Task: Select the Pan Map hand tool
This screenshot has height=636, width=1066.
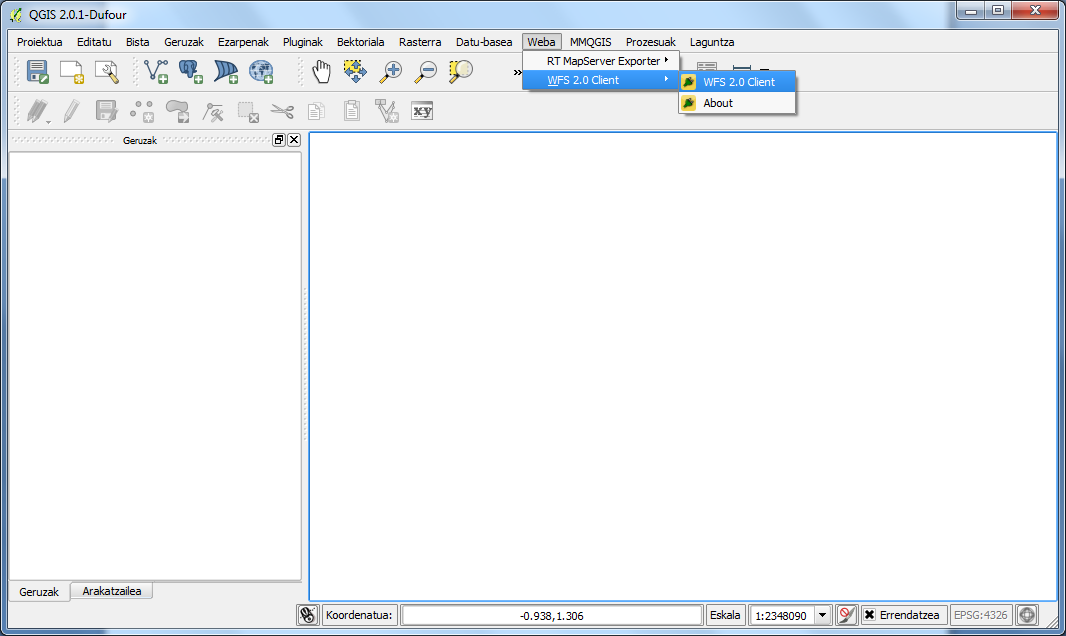Action: (321, 71)
